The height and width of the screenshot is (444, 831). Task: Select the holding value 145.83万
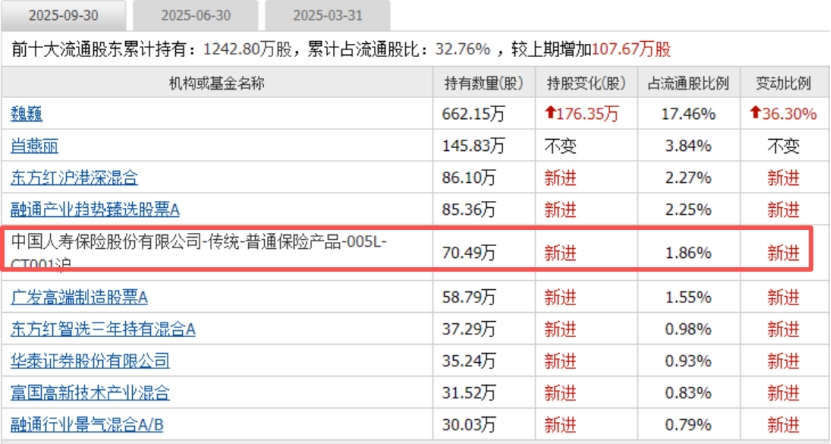(x=474, y=146)
